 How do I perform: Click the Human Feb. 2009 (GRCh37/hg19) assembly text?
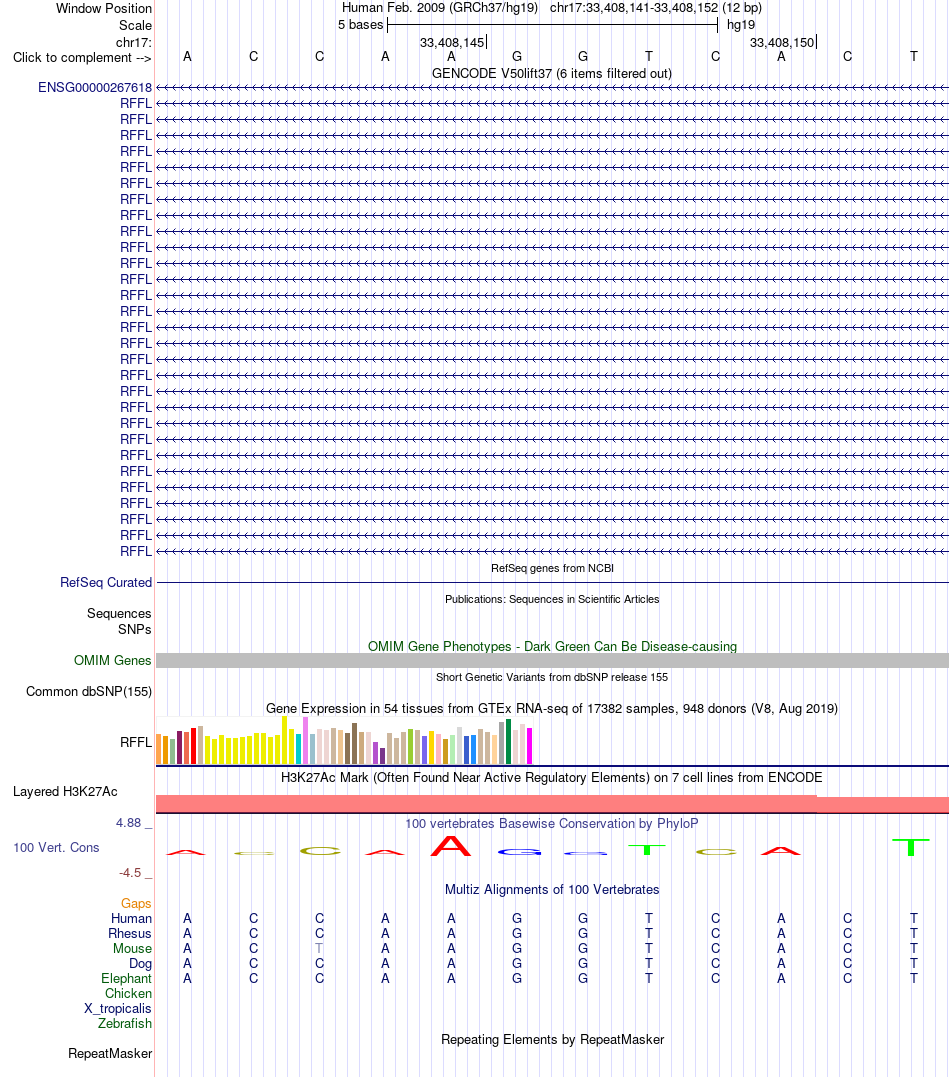(440, 8)
